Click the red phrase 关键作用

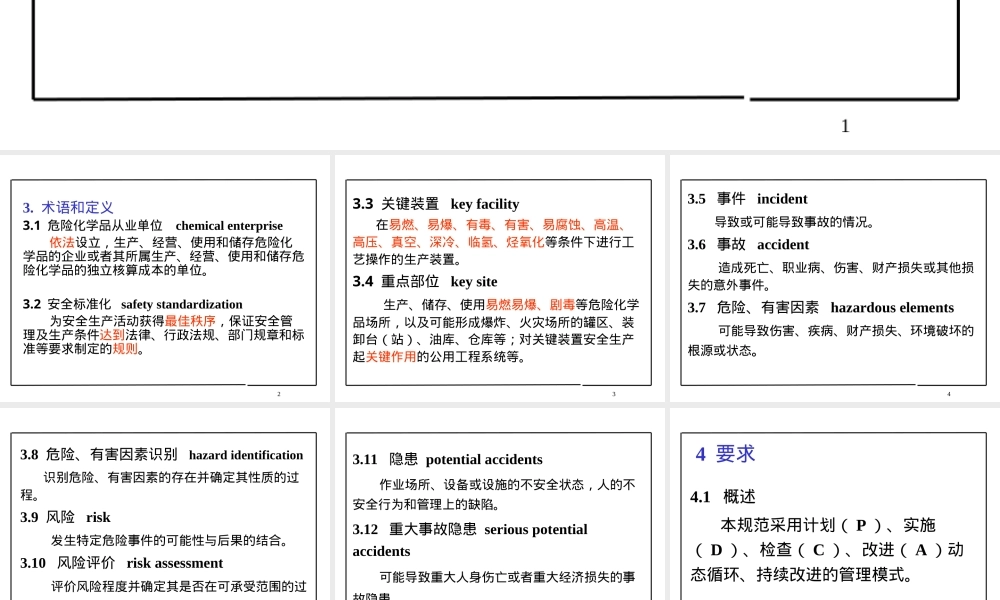[x=390, y=356]
